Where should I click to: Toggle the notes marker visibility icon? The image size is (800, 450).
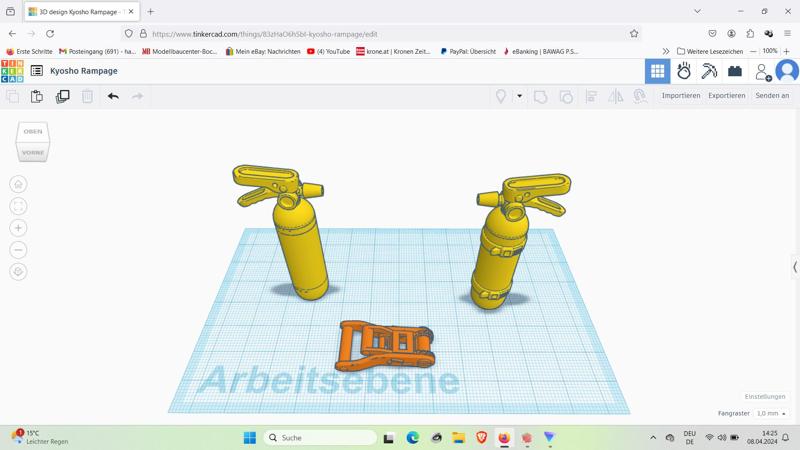(501, 96)
